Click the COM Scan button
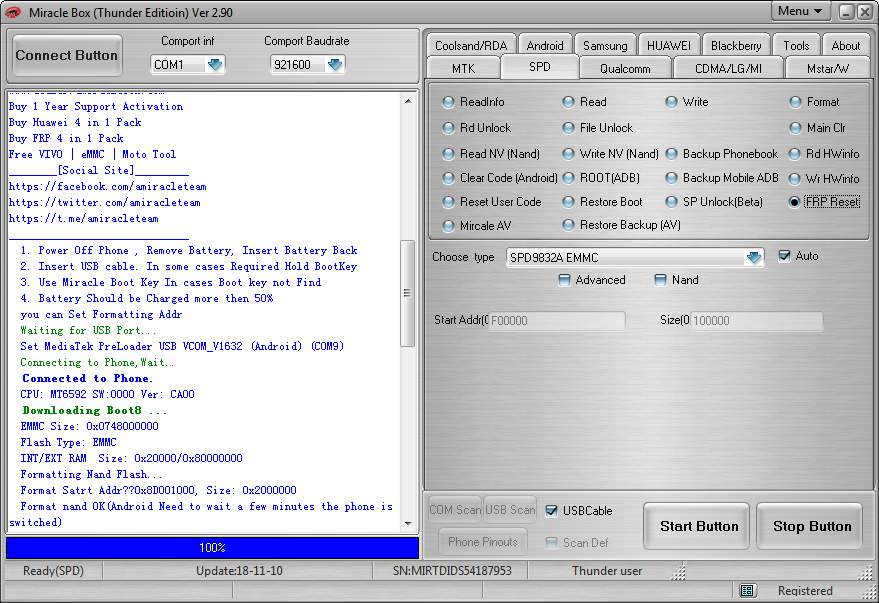Image resolution: width=879 pixels, height=603 pixels. [x=455, y=510]
